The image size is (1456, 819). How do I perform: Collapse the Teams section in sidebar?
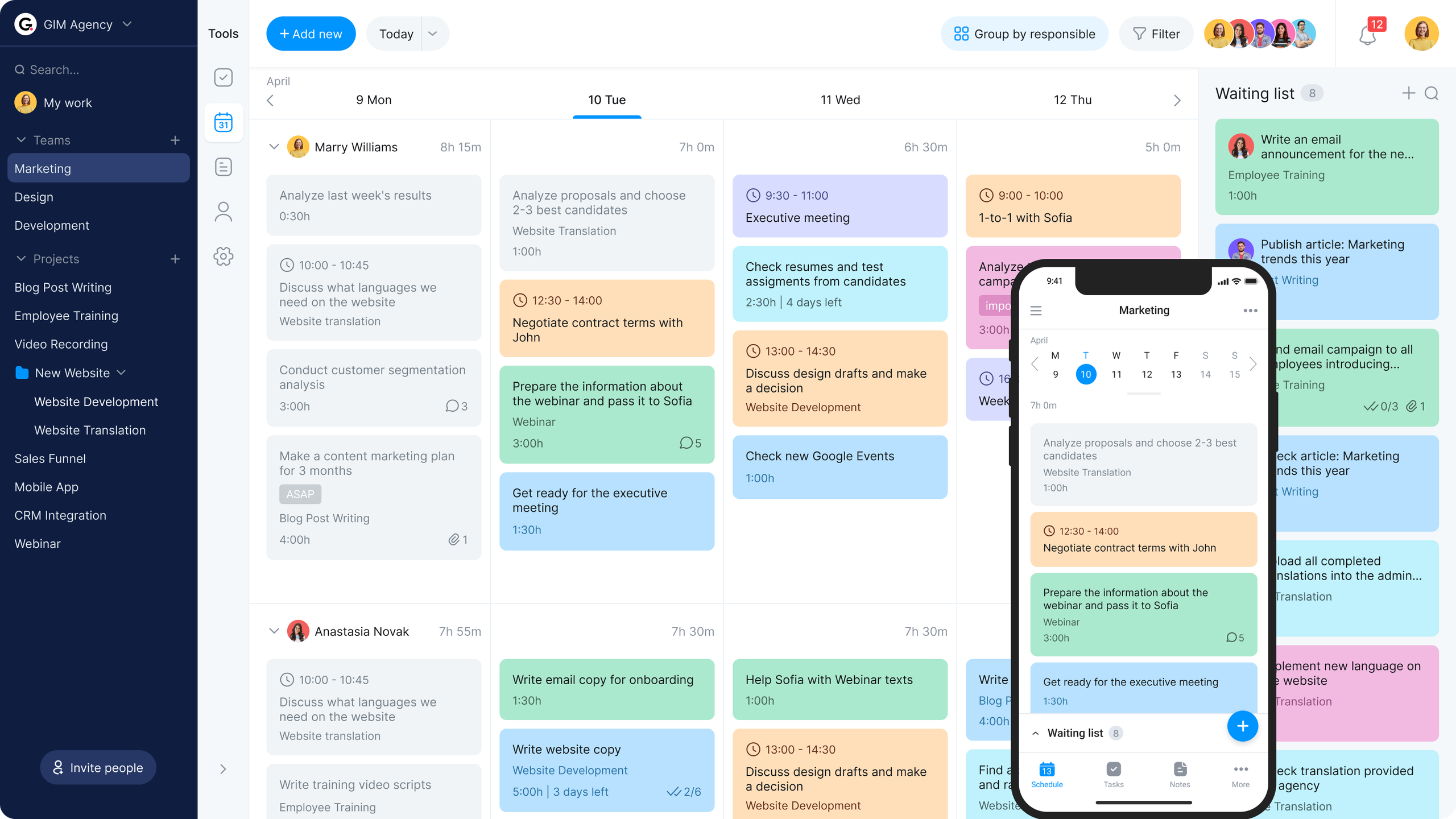coord(22,140)
